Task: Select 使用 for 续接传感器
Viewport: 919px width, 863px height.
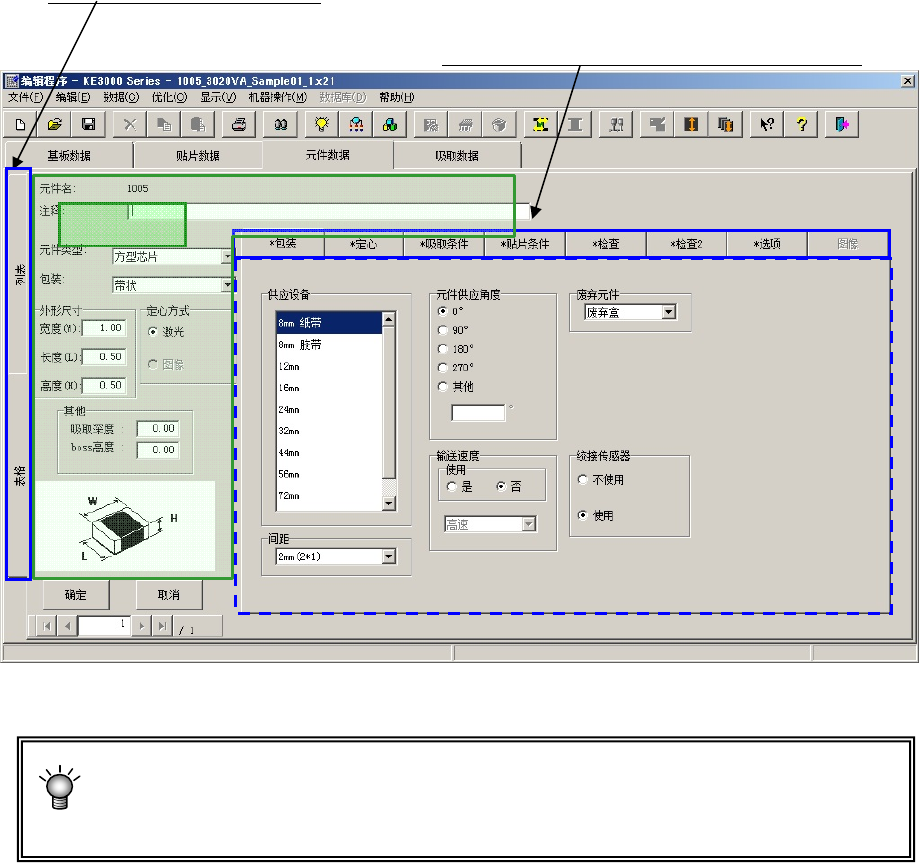Action: pos(583,515)
